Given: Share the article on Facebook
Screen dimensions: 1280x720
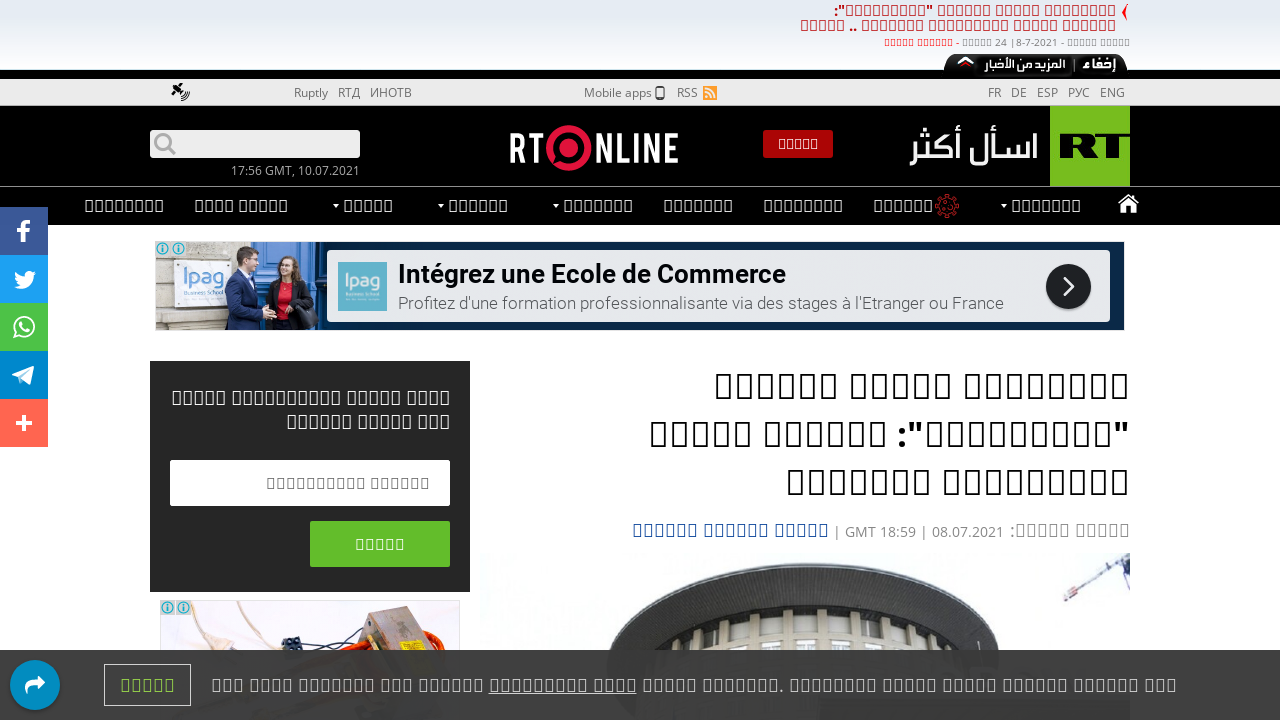Looking at the screenshot, I should 24,231.
